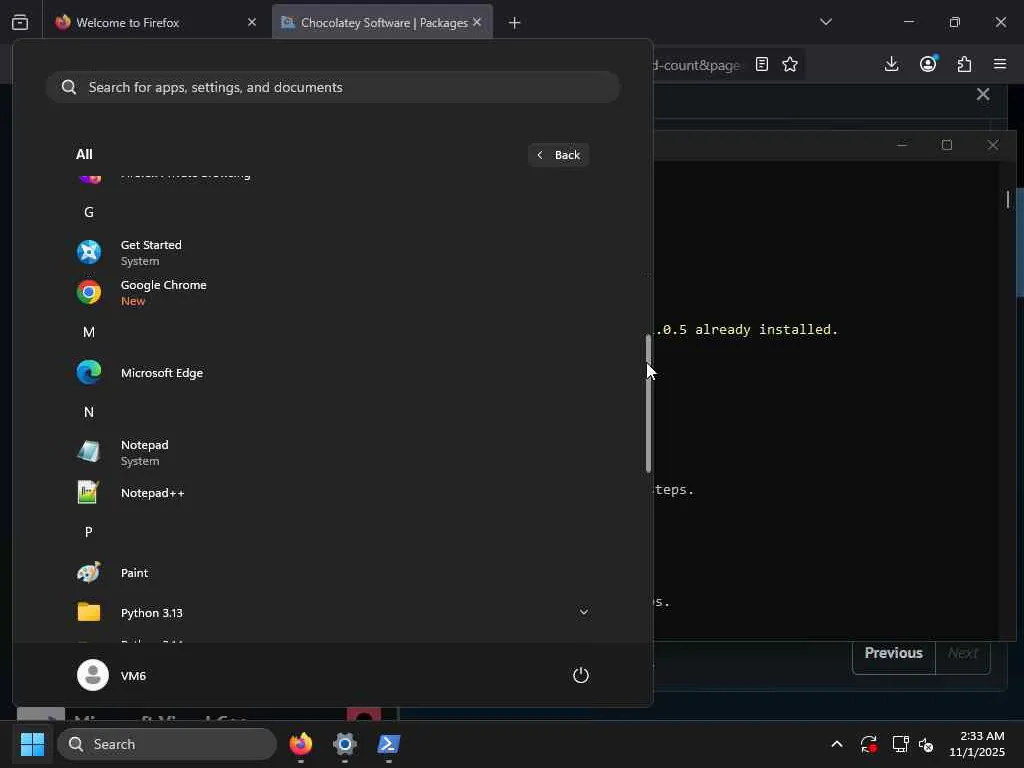The image size is (1024, 768).
Task: Click Firefox address bar URL text
Action: click(697, 65)
